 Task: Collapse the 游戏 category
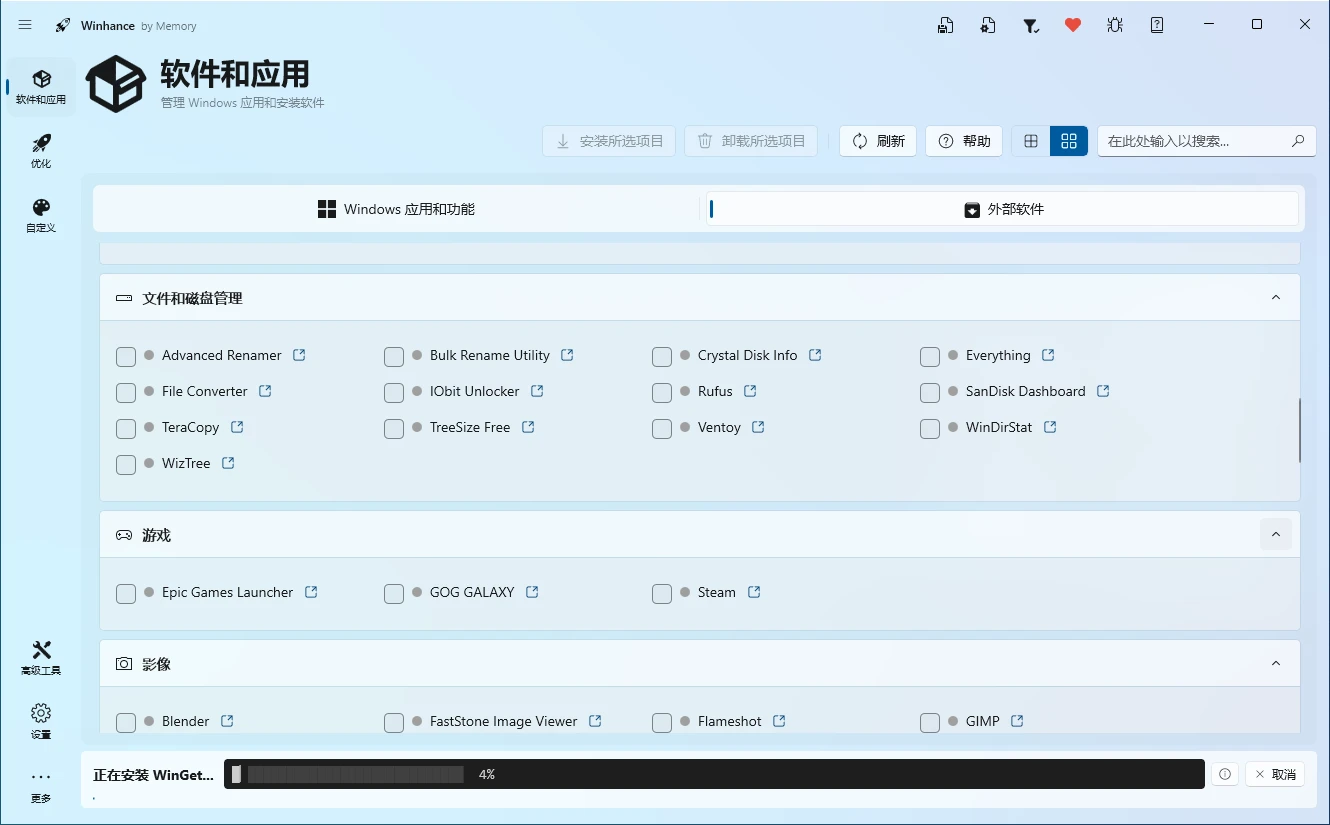tap(1275, 534)
